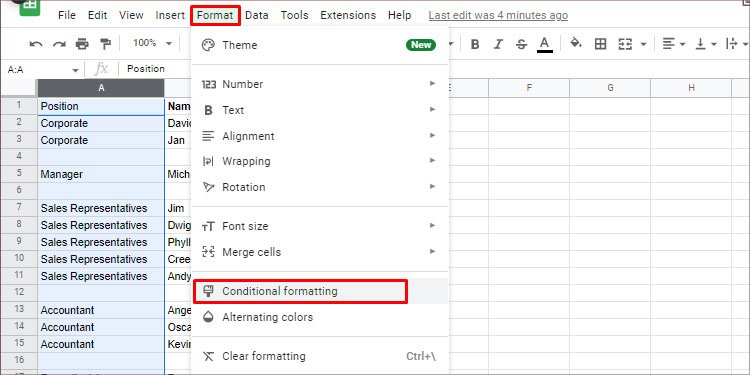Expand the Name box dropdown arrow
Viewport: 750px width, 375px height.
point(75,70)
